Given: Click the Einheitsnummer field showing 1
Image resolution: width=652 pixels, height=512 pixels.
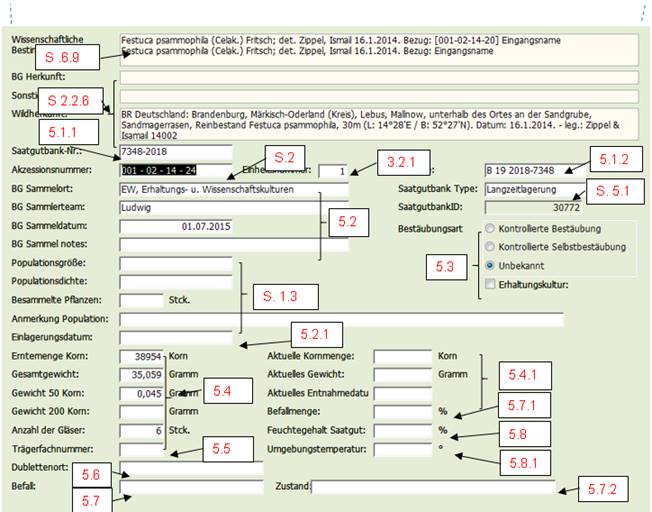Looking at the screenshot, I should (334, 171).
